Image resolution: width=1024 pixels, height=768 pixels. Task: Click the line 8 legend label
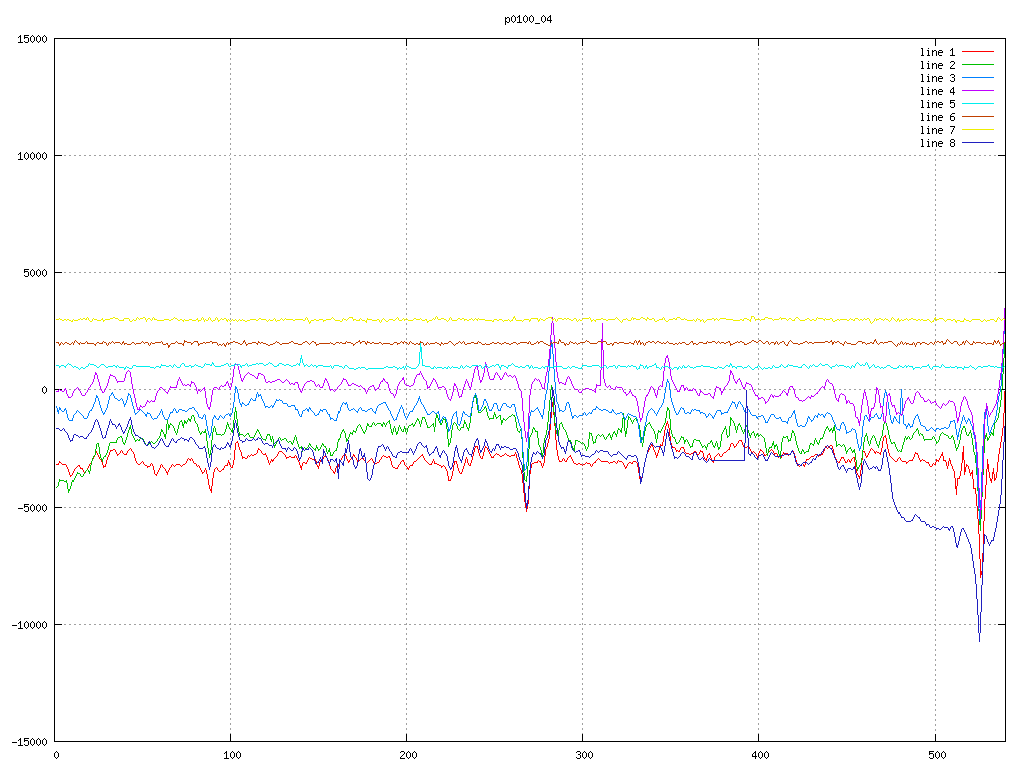[x=937, y=143]
